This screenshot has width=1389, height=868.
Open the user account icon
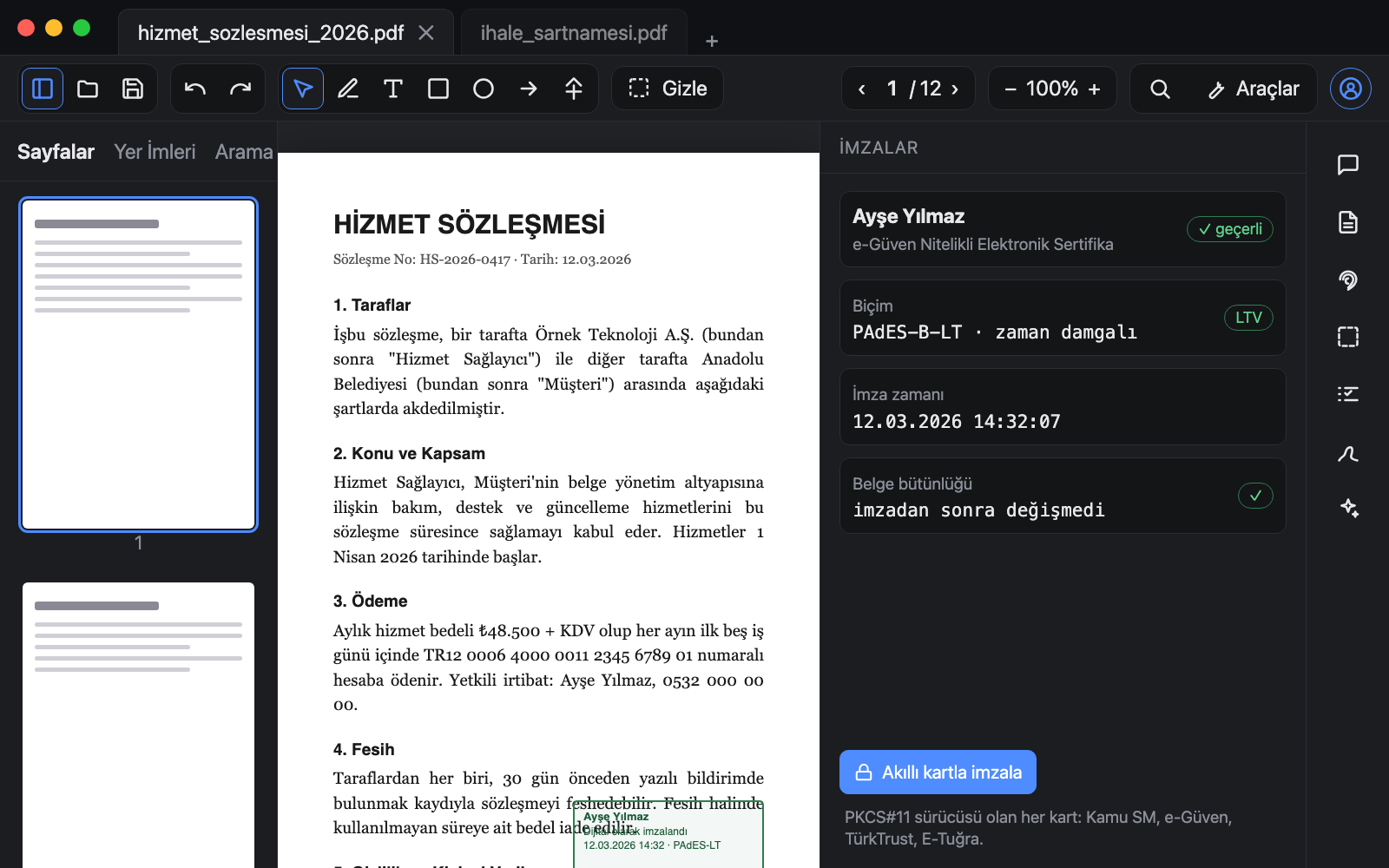tap(1351, 89)
